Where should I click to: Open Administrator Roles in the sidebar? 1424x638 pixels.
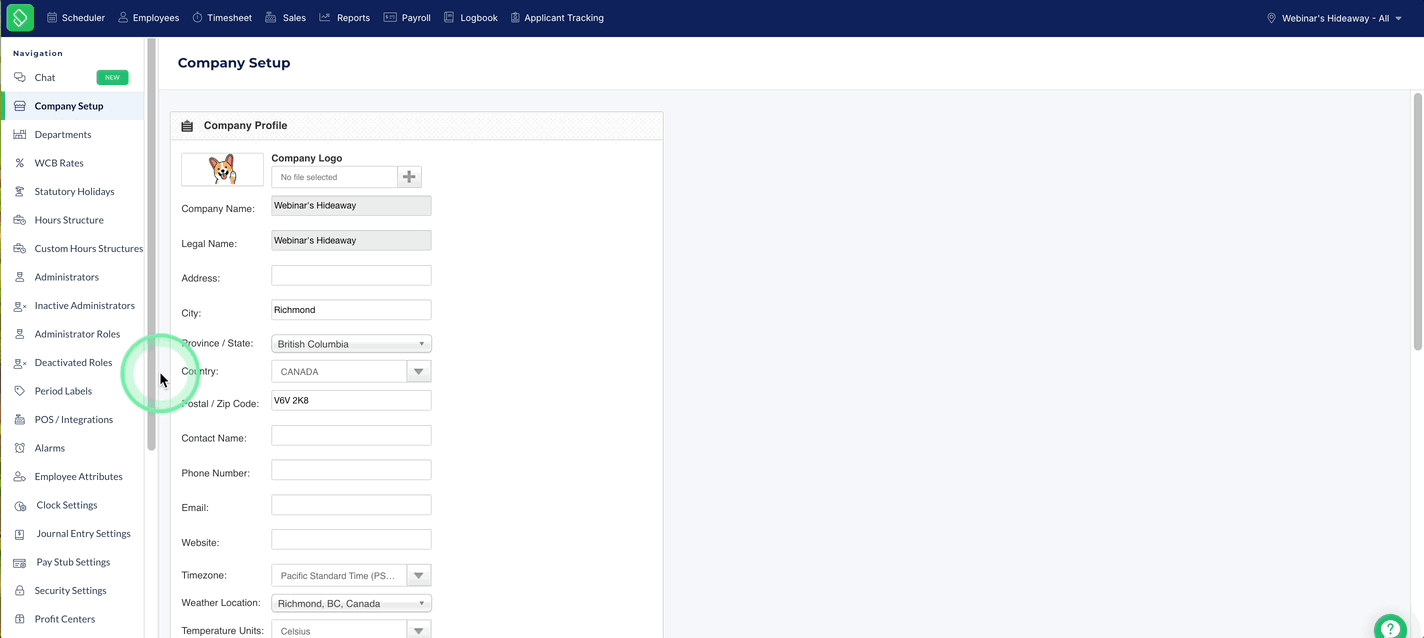click(x=77, y=334)
